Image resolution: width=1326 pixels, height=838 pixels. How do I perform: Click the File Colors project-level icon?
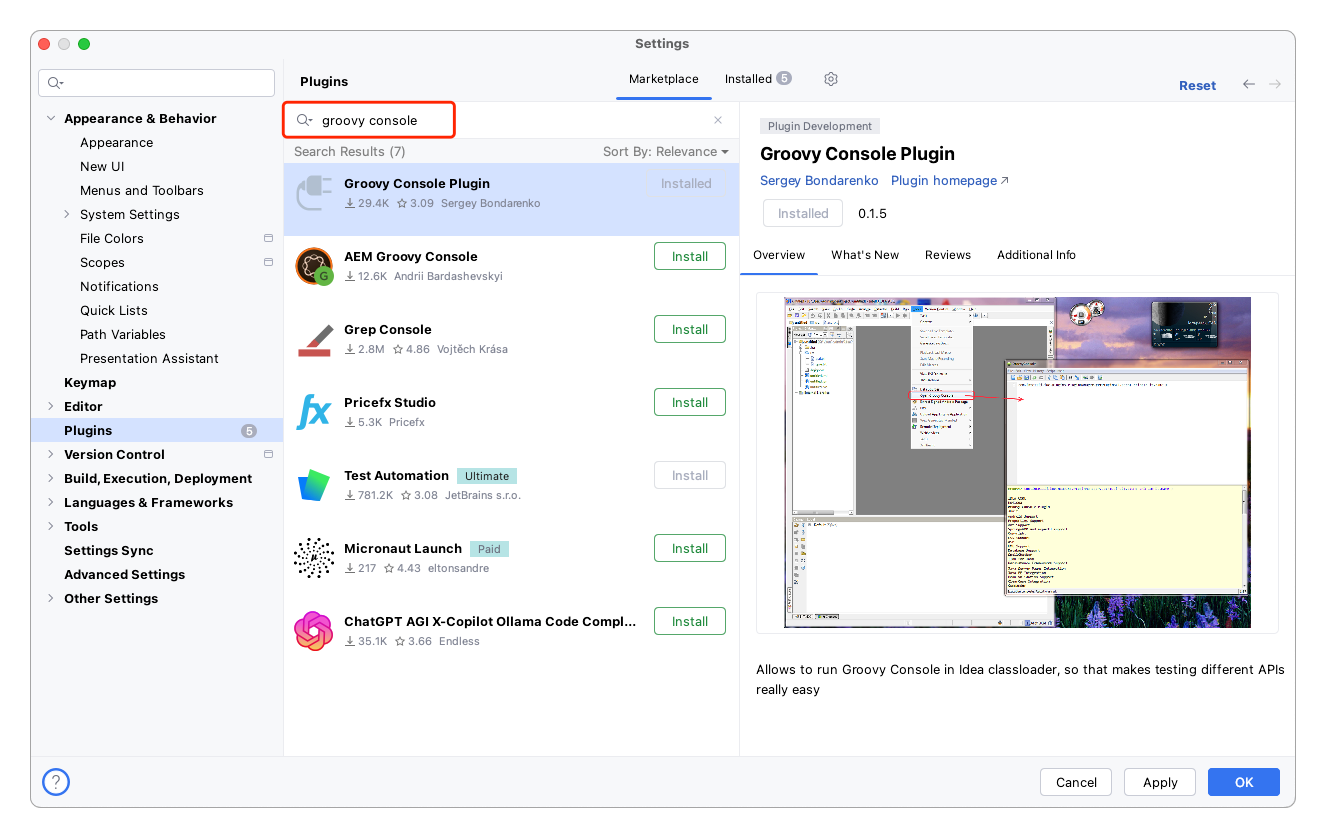[268, 238]
